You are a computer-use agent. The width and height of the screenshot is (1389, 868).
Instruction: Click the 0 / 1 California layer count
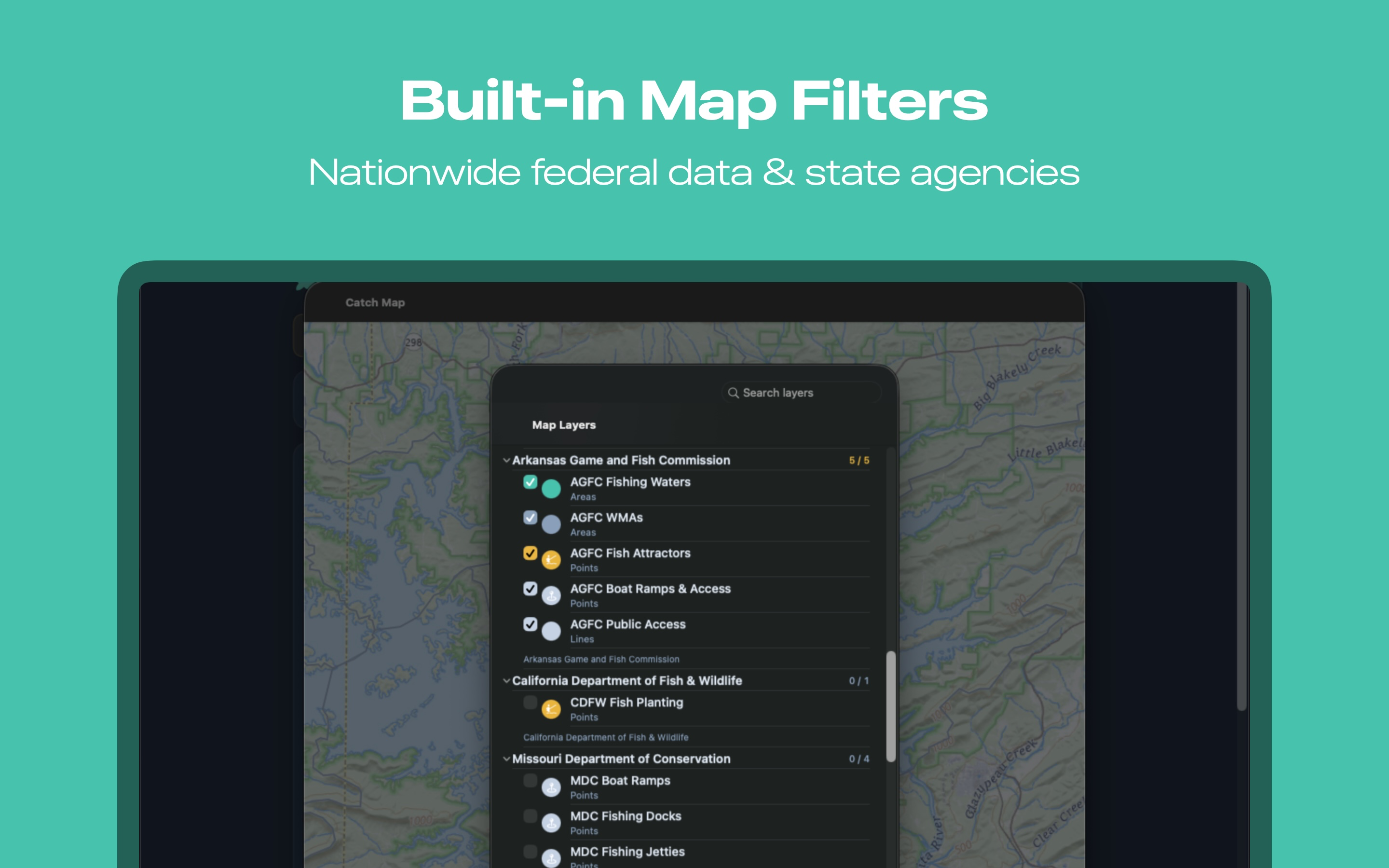(x=859, y=681)
